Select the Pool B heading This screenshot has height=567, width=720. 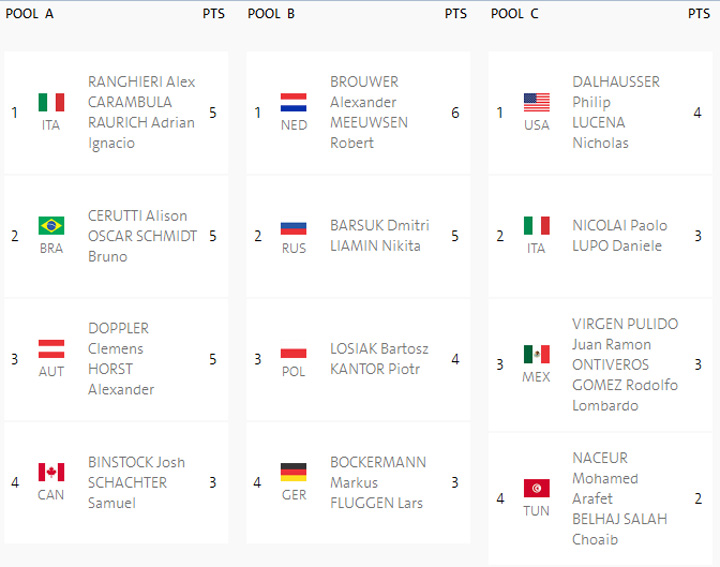tap(271, 14)
